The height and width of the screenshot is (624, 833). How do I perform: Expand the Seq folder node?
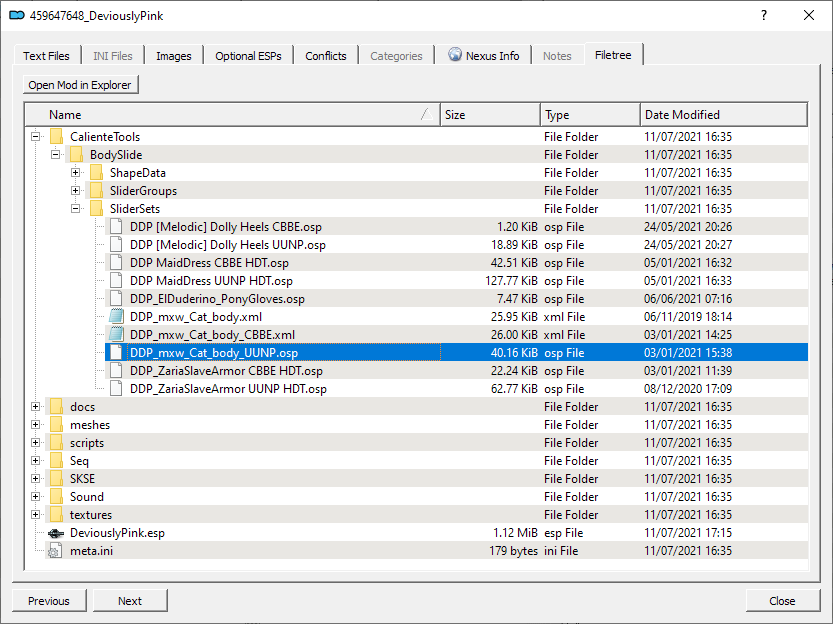coord(36,461)
